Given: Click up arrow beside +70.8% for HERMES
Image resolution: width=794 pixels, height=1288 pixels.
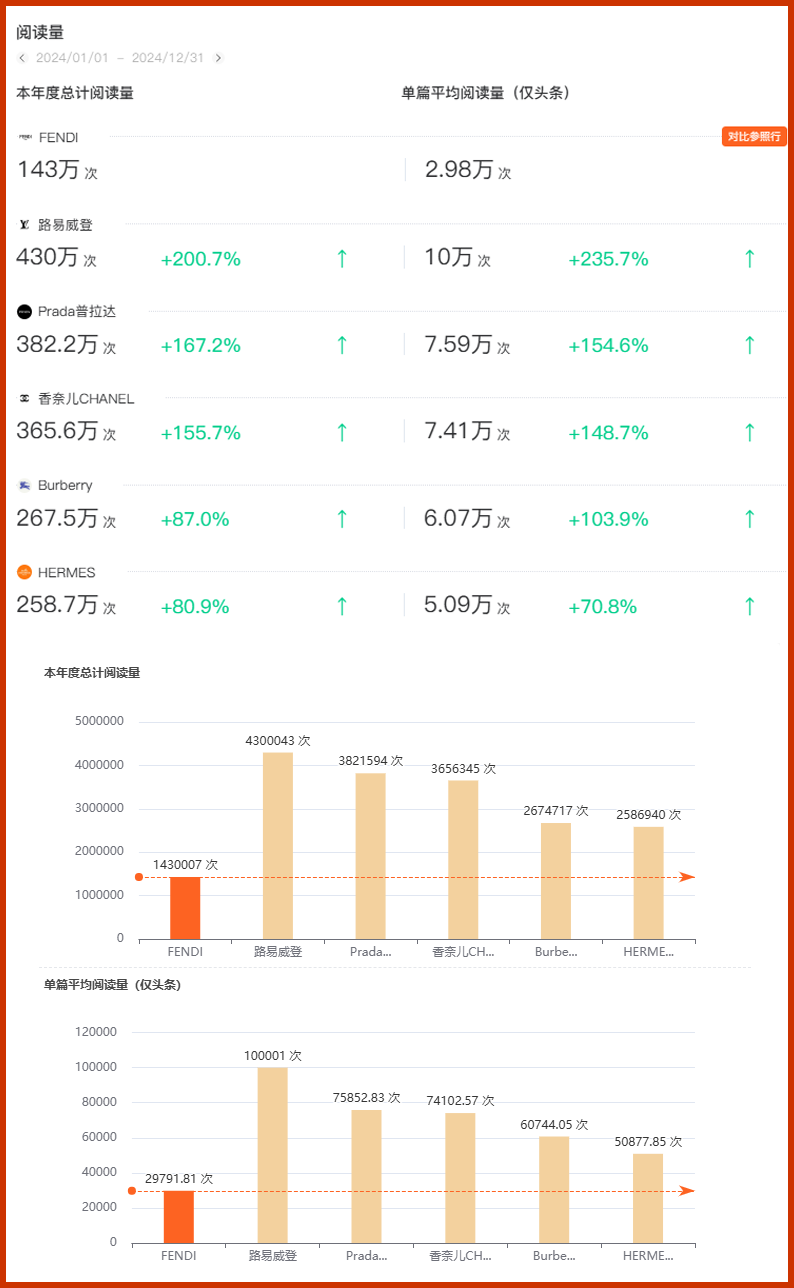Looking at the screenshot, I should [x=750, y=606].
